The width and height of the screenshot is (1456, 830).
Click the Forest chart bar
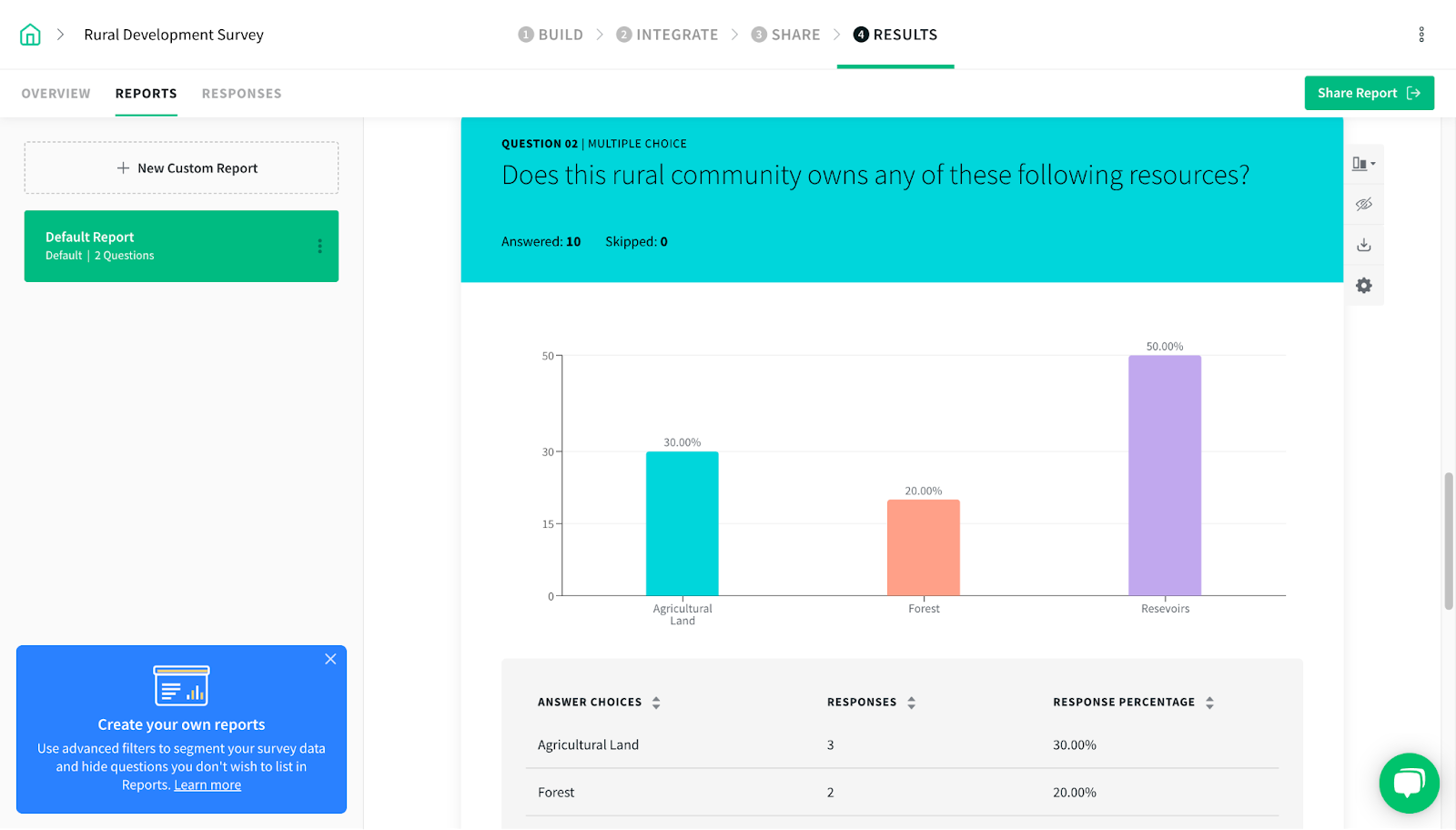(924, 548)
